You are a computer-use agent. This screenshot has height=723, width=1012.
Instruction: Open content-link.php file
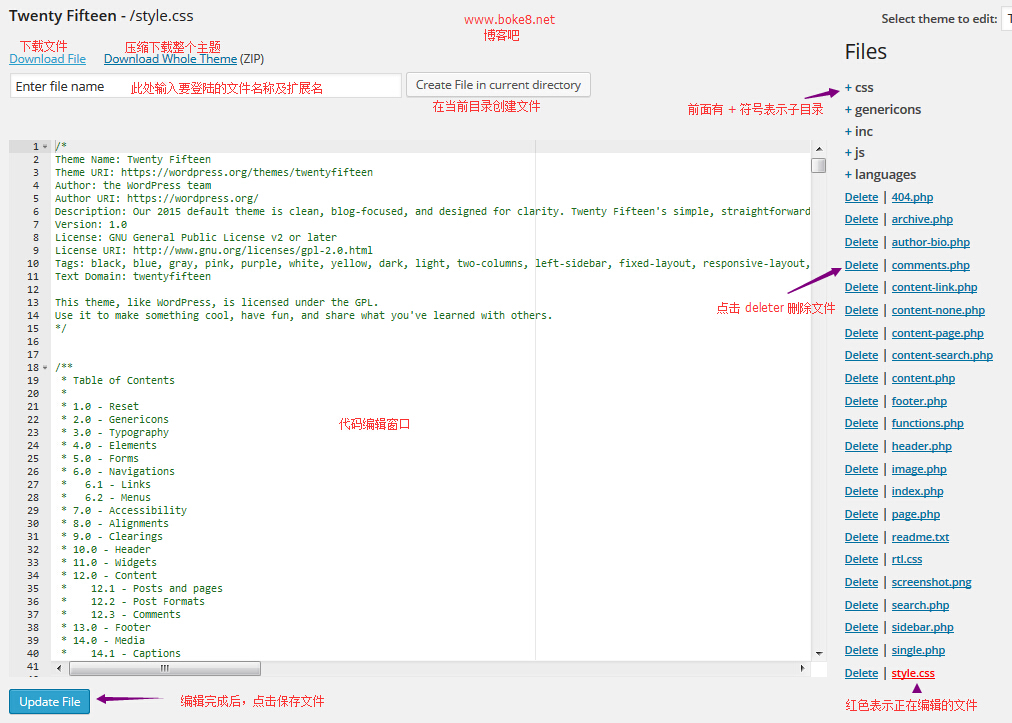[934, 287]
